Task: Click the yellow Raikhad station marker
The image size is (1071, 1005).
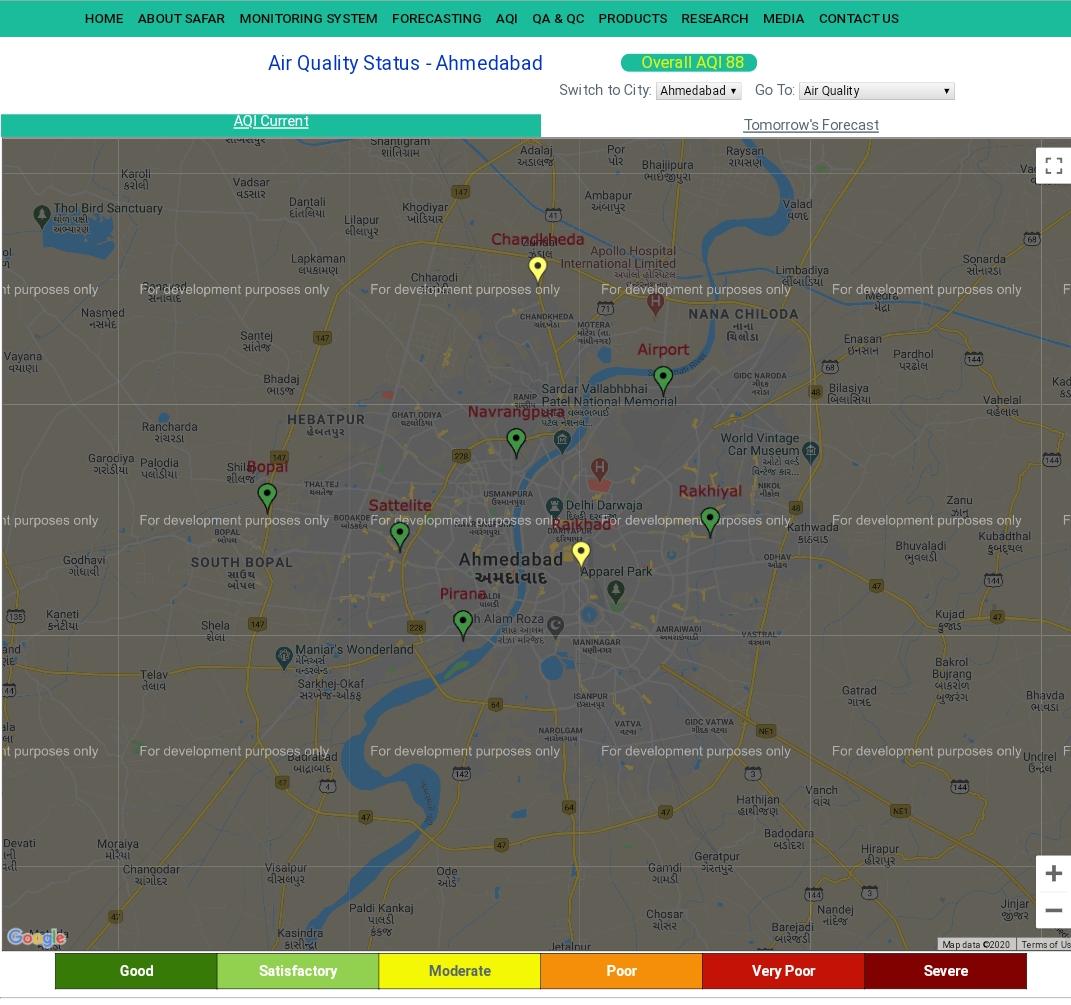Action: (x=581, y=553)
